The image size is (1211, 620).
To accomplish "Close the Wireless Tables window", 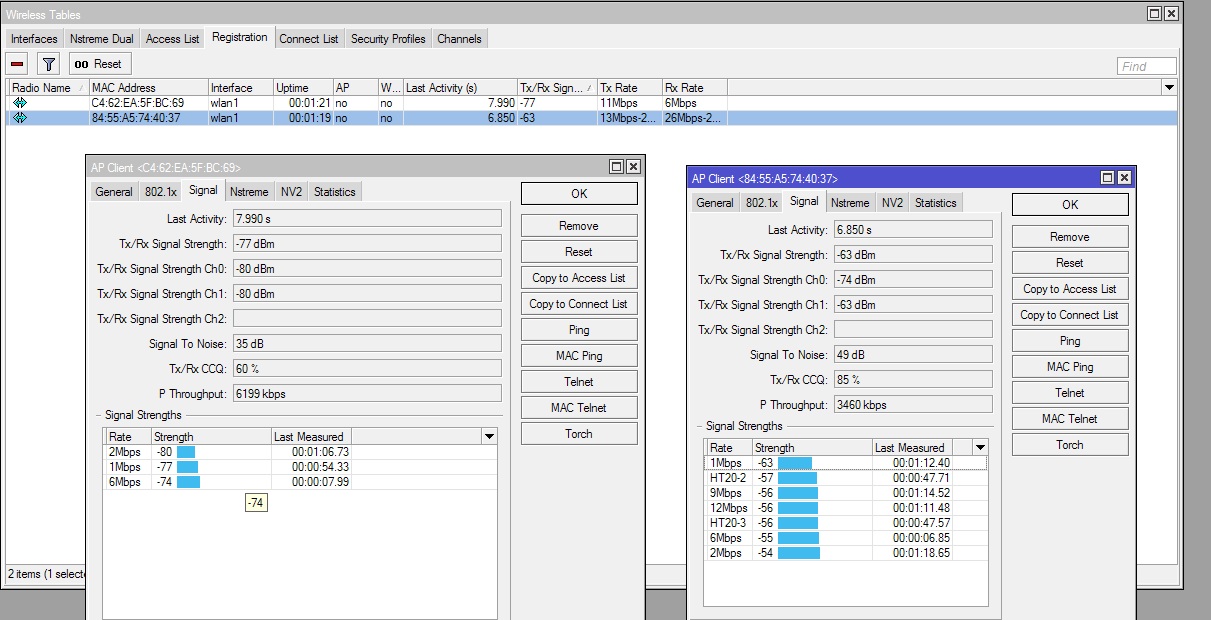I will click(x=1171, y=14).
